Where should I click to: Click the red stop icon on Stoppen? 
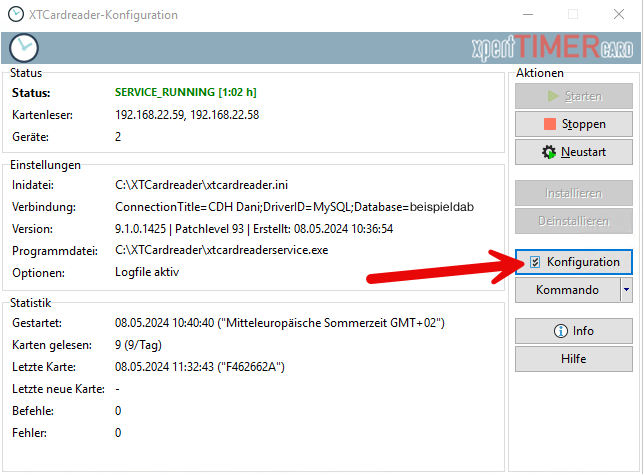548,125
